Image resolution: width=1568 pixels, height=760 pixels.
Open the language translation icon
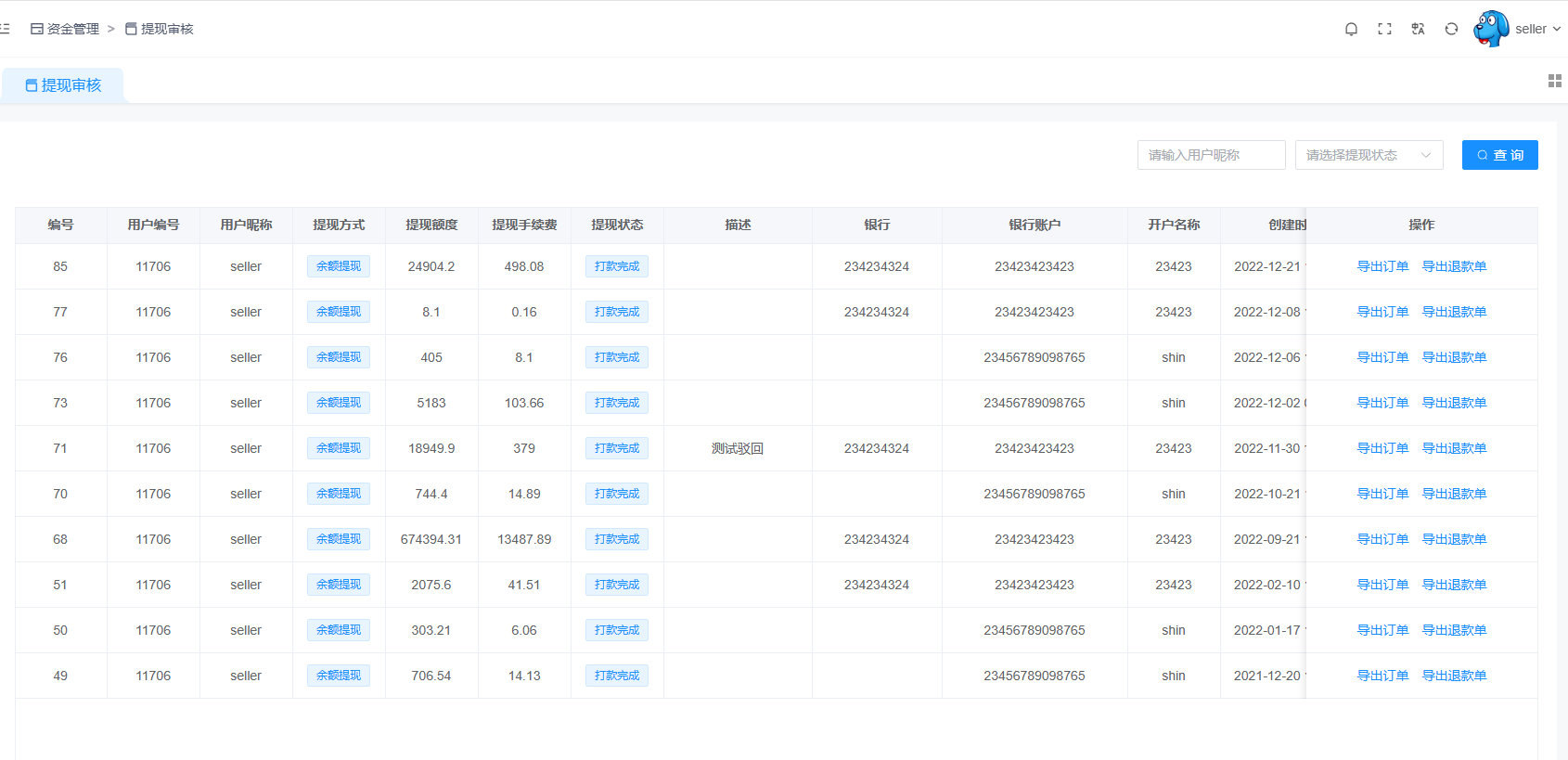pos(1418,29)
